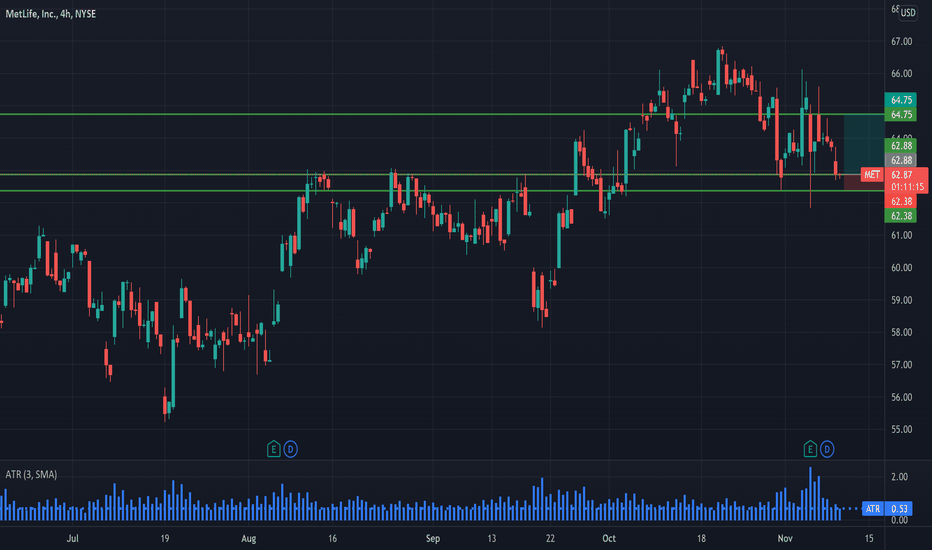Screen dimensions: 932x550
Task: Click the green 62.38 price label
Action: 901,215
